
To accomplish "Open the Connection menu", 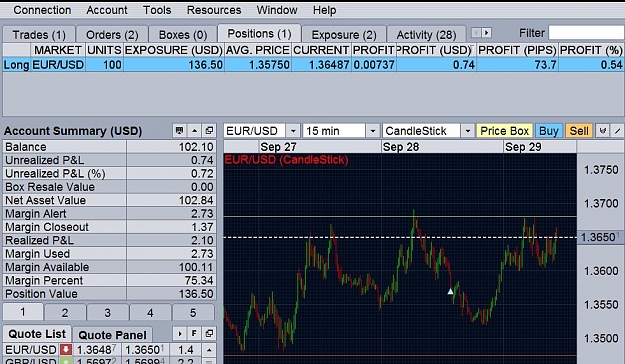I will pyautogui.click(x=42, y=10).
